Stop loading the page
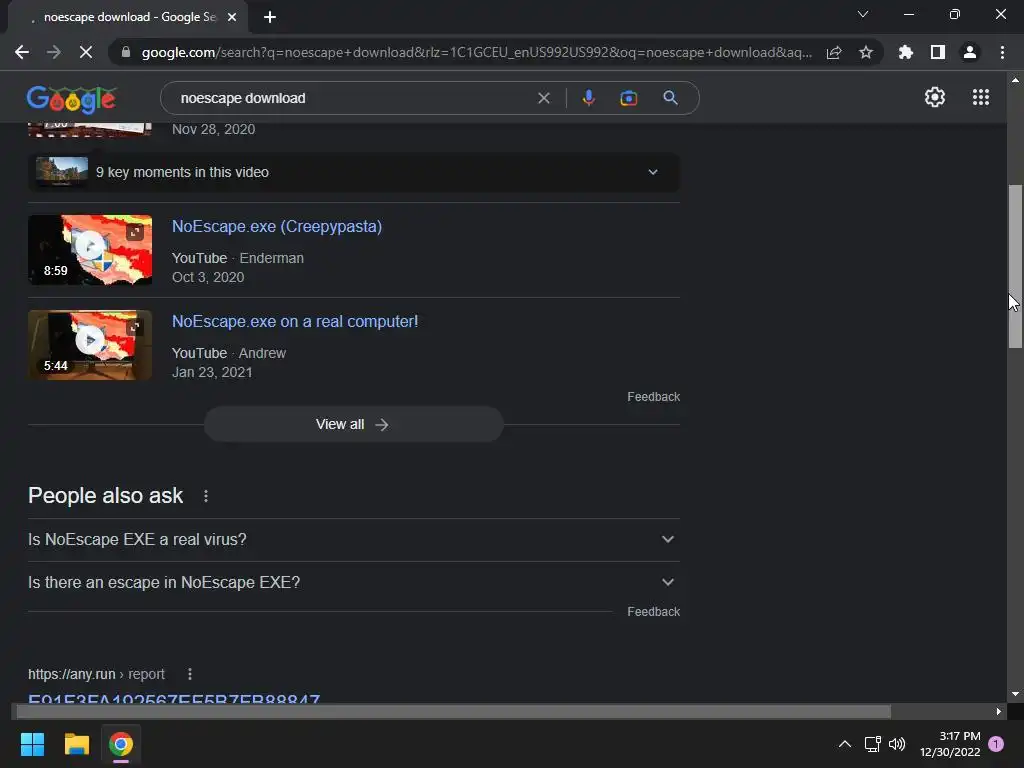This screenshot has width=1024, height=768. pyautogui.click(x=86, y=52)
